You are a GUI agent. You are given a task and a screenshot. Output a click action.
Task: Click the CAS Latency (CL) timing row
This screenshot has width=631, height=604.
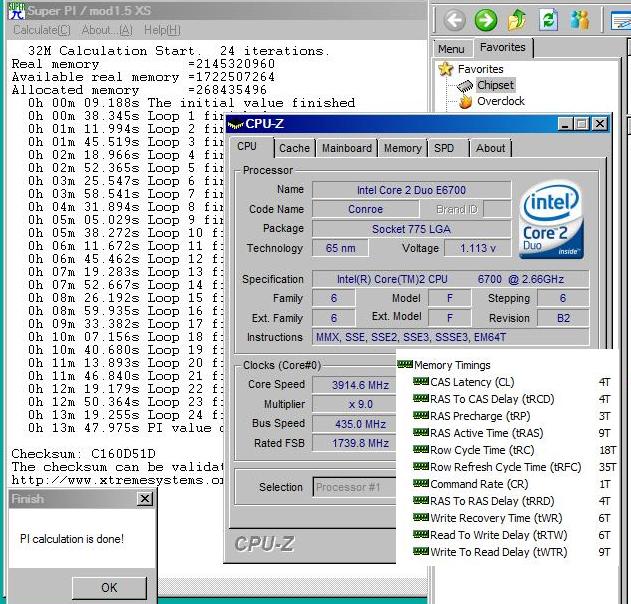(513, 382)
